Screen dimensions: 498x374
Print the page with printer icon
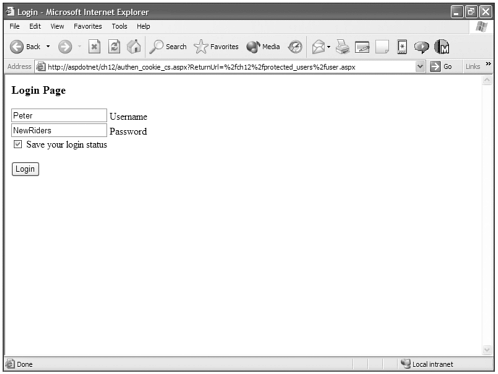tap(342, 47)
